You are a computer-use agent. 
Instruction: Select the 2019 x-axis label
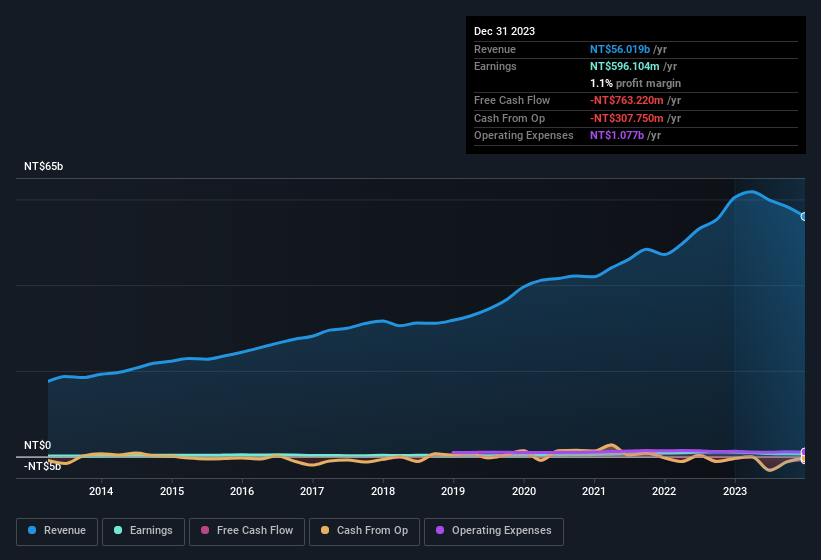453,491
